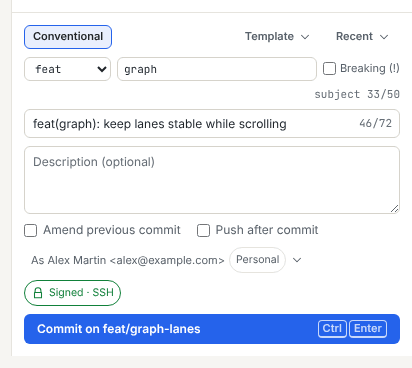Open the Template dropdown

click(x=277, y=36)
